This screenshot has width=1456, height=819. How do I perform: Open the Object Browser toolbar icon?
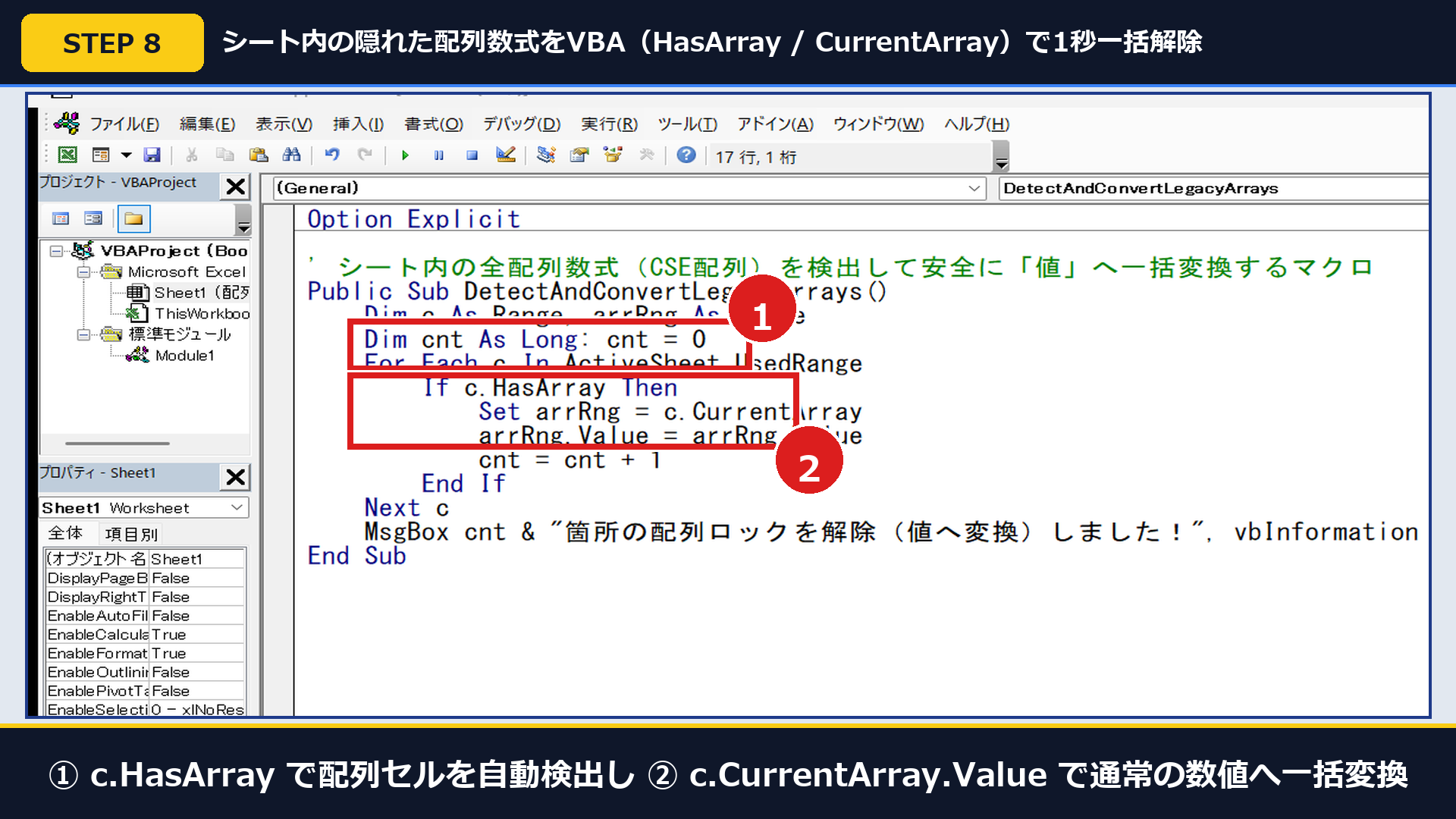click(x=613, y=155)
